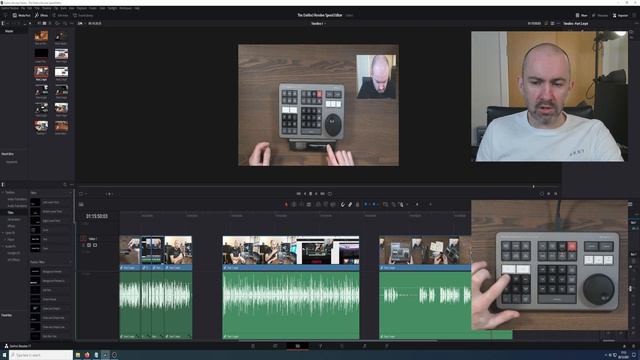Click the timeline horizontal scrollbar
This screenshot has width=640, height=360.
point(338,340)
